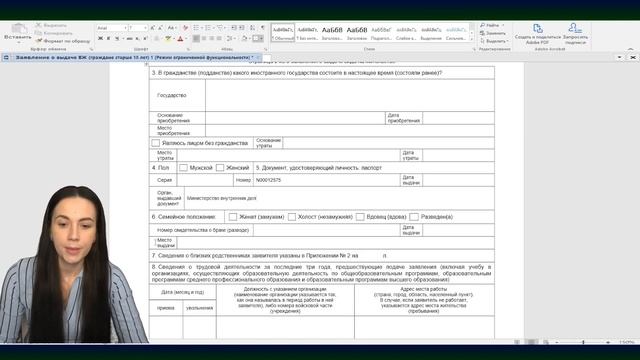Toggle bold (Ж) formatting

[x=100, y=38]
